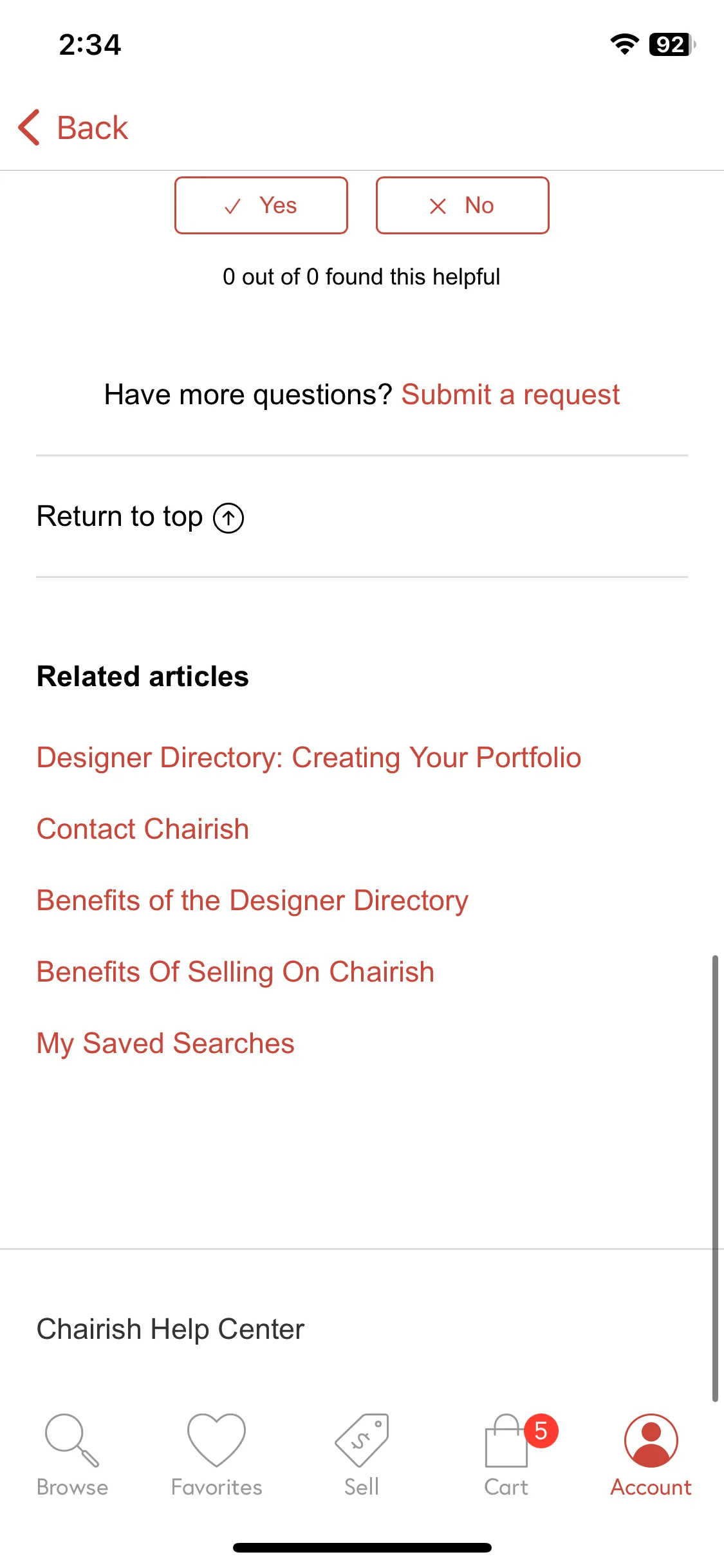Image resolution: width=724 pixels, height=1568 pixels.
Task: Click the vertical scrollbar on right edge
Action: click(x=715, y=1178)
